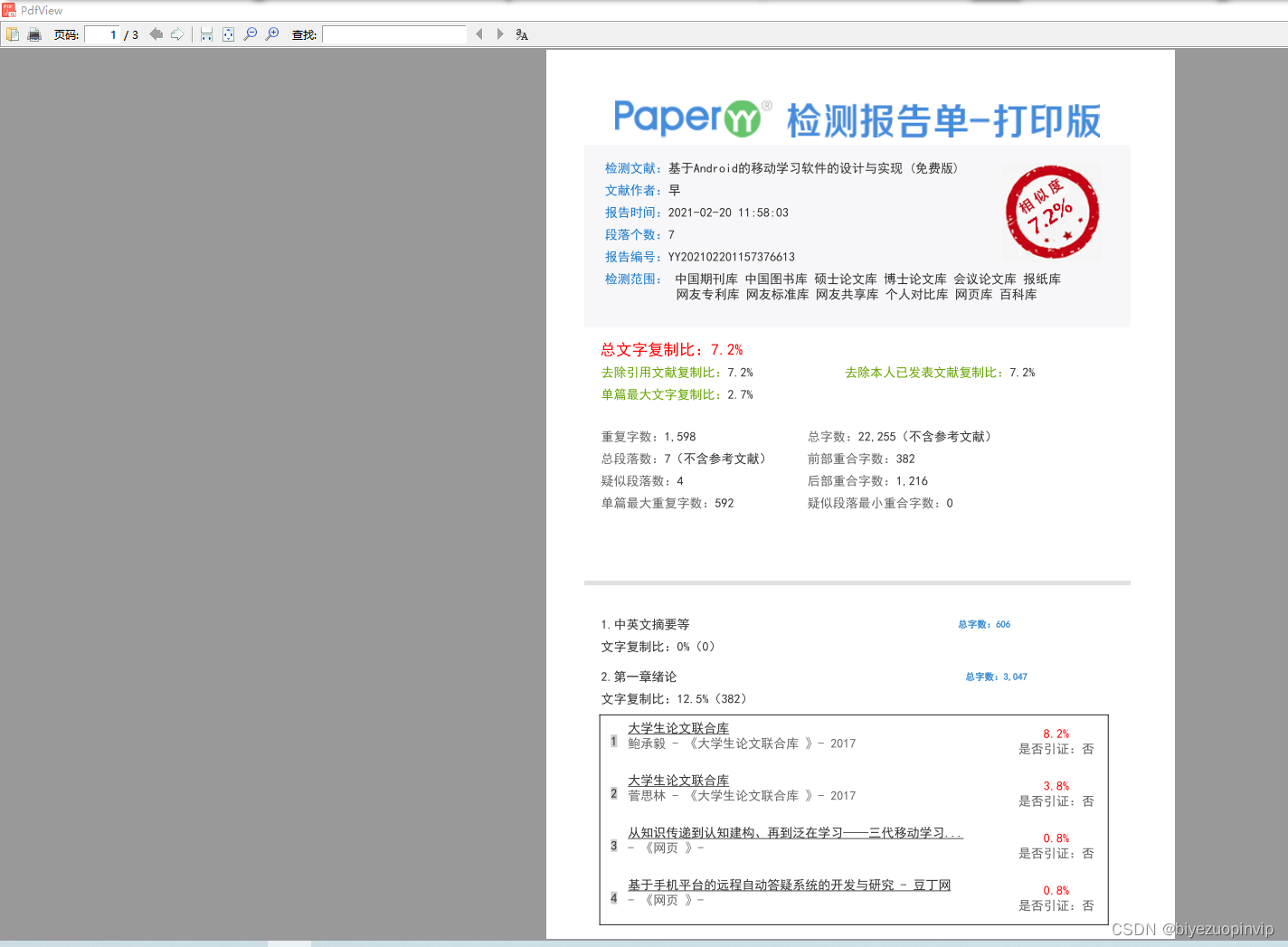Open the 大学生论文联合库 link by 菅思林

pyautogui.click(x=680, y=780)
